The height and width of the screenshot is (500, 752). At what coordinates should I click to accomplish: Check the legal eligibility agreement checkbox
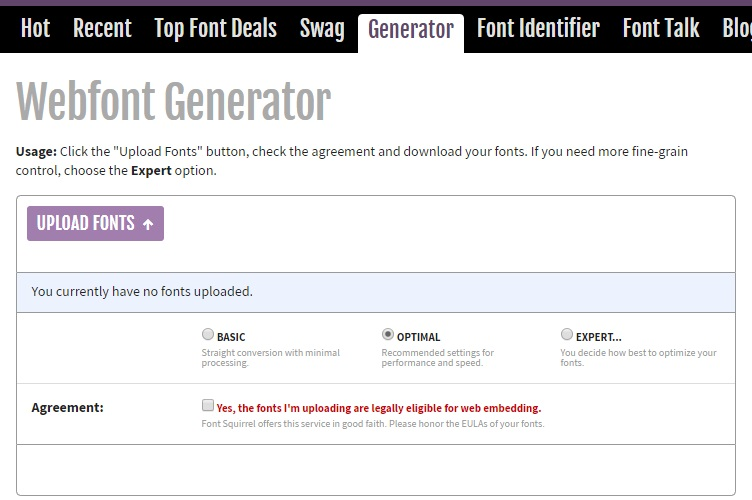(x=208, y=406)
